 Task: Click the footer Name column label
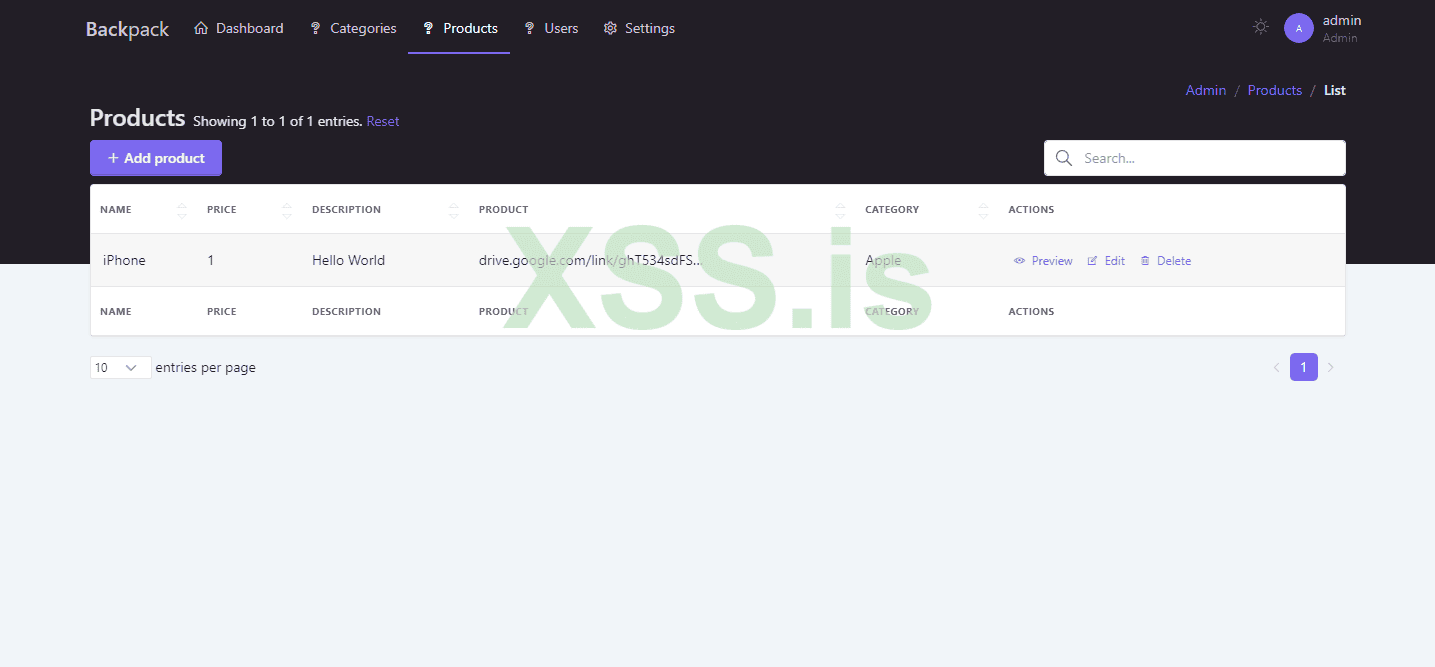(116, 312)
